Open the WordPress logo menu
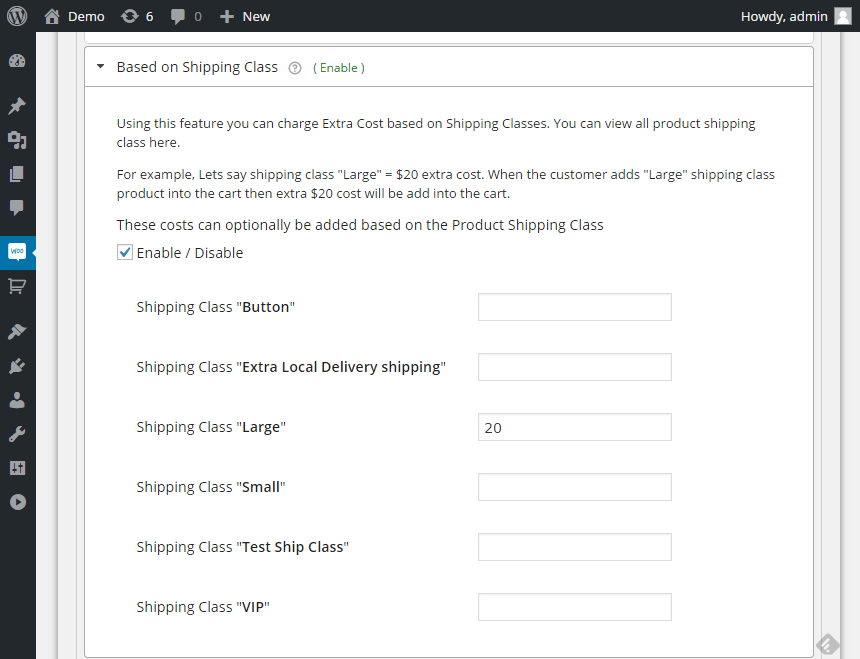This screenshot has width=860, height=659. pyautogui.click(x=17, y=16)
